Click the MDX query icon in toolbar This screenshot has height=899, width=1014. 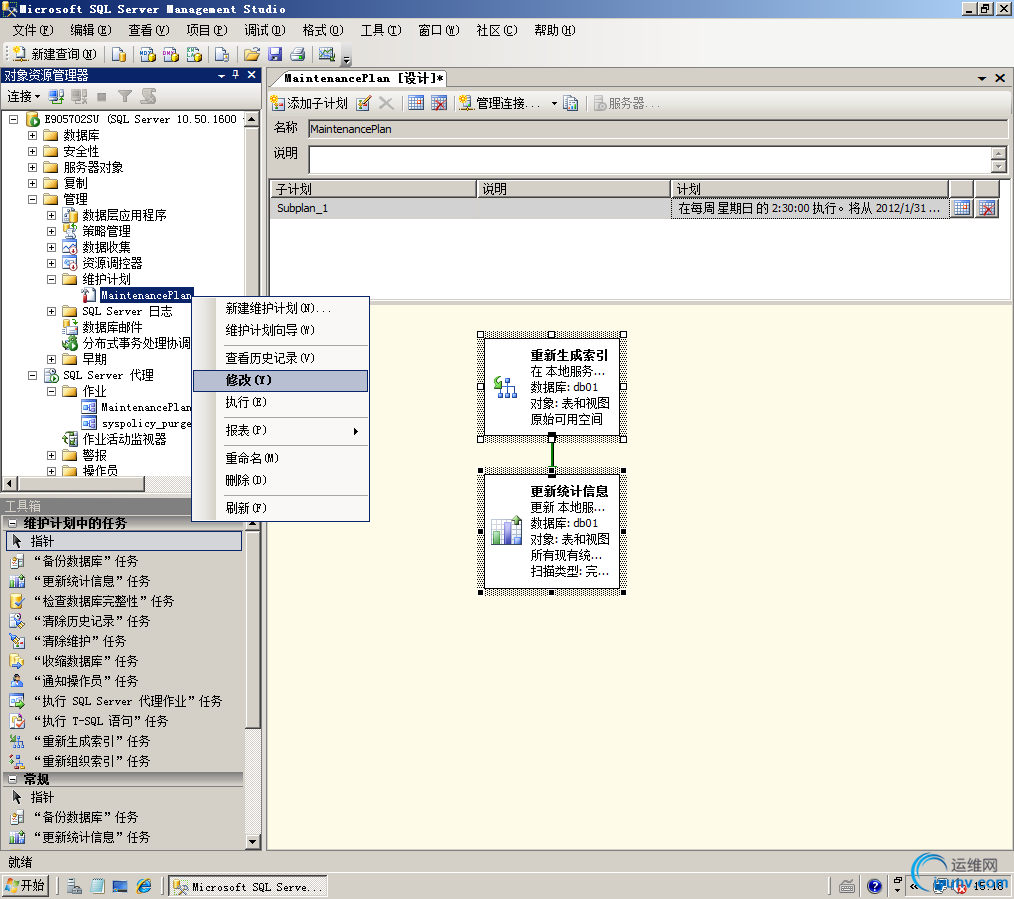147,54
